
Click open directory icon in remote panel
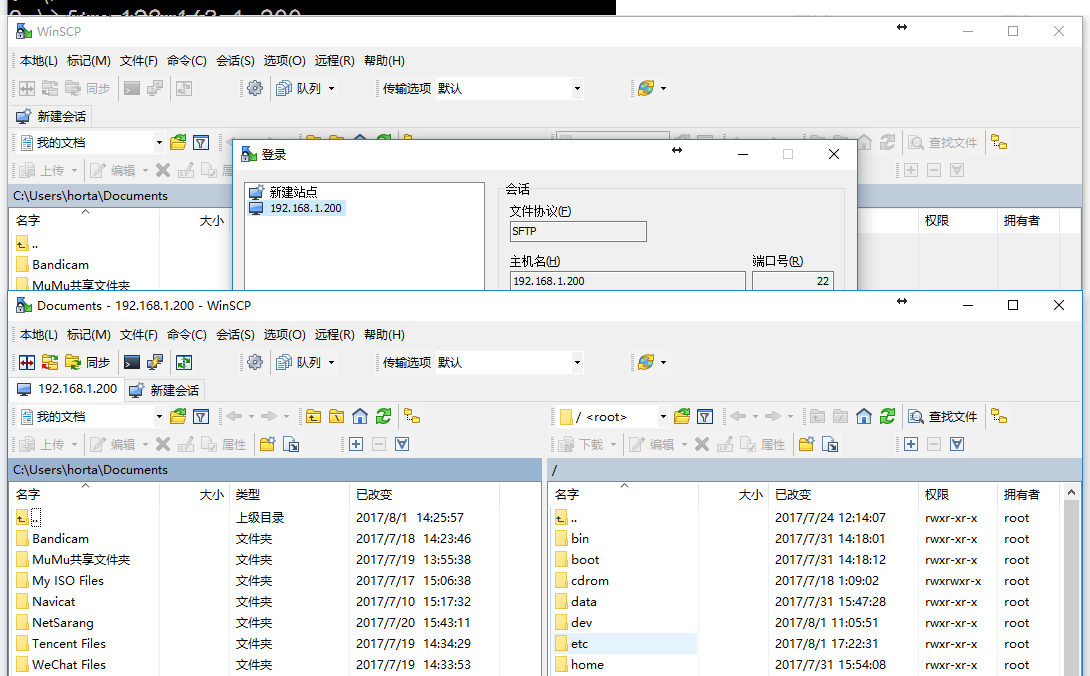tap(682, 417)
